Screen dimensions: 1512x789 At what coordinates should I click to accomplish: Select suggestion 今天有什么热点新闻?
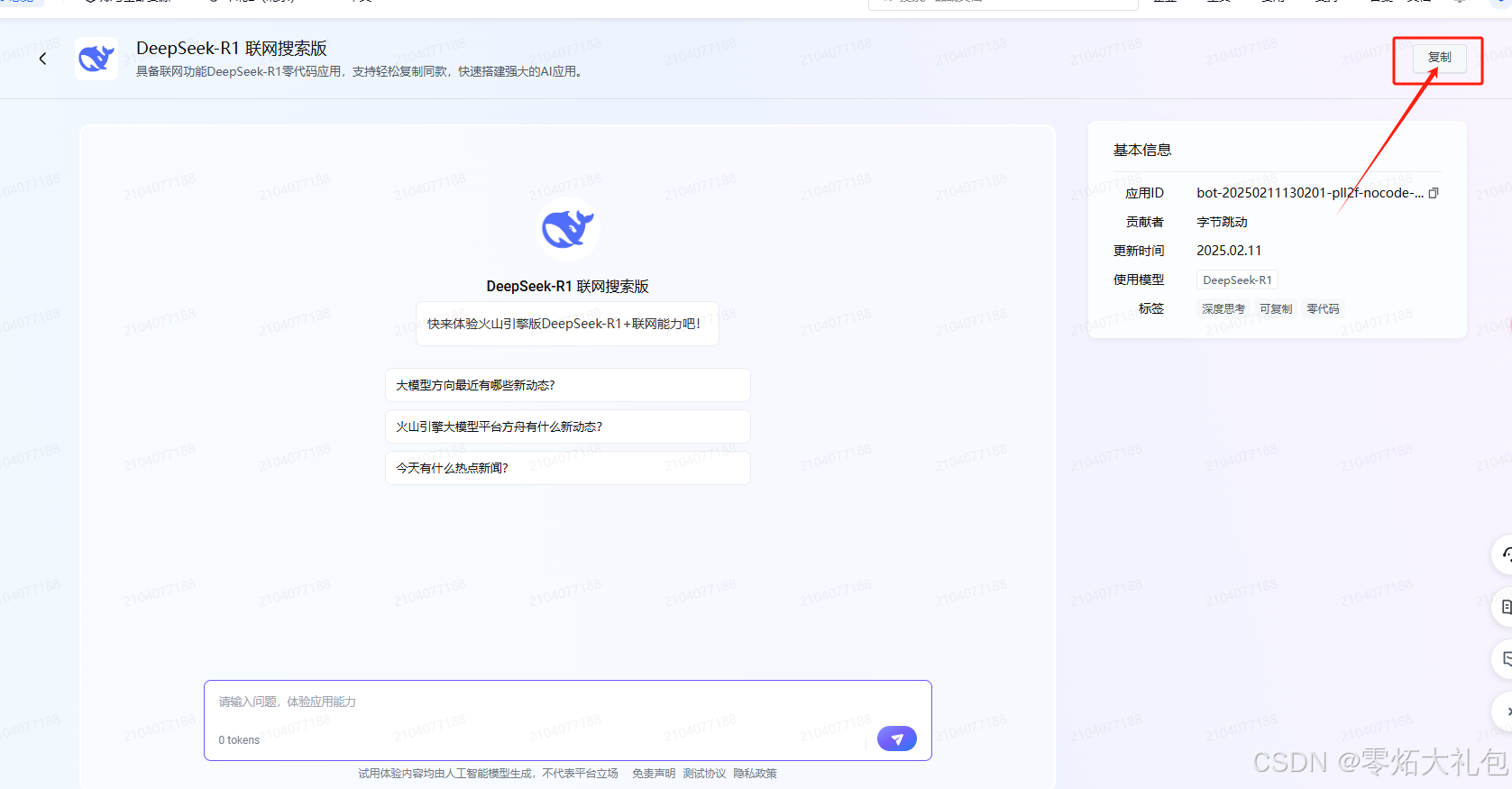coord(567,468)
